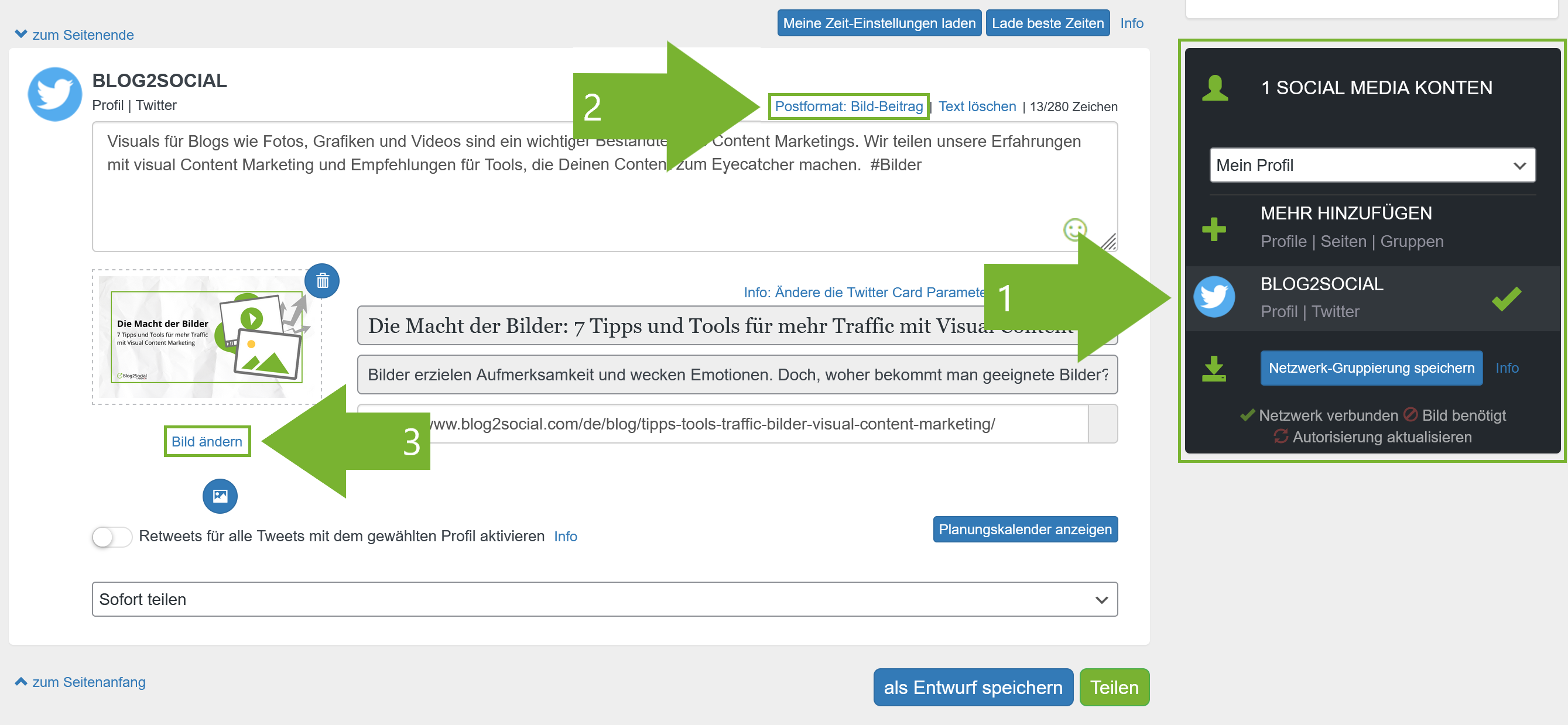Click the green download icon next to Netzwerk-Gruppierung
This screenshot has height=725, width=1568.
1214,369
